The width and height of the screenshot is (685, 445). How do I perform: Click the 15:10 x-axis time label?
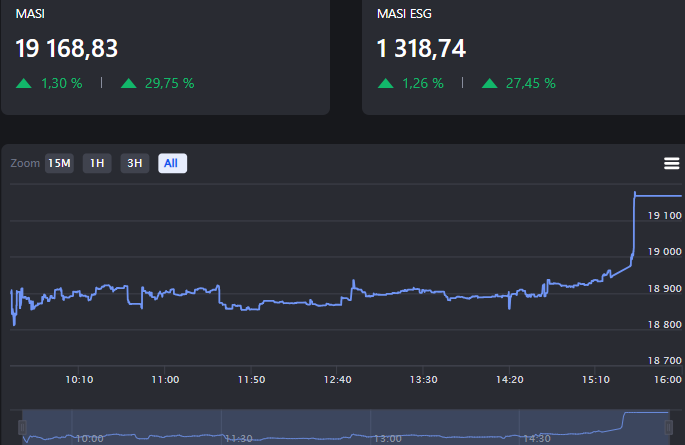(595, 379)
